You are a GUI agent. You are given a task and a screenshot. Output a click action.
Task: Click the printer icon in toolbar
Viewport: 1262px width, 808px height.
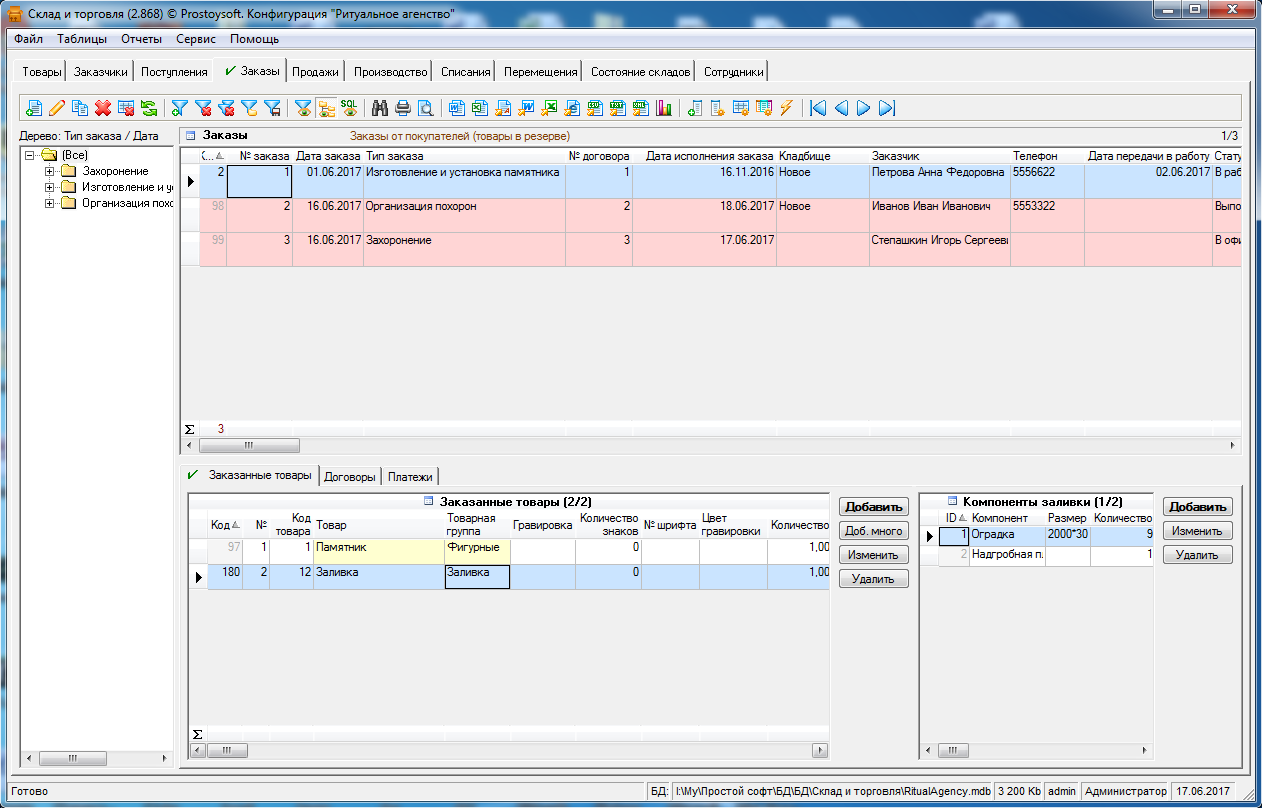[x=403, y=108]
